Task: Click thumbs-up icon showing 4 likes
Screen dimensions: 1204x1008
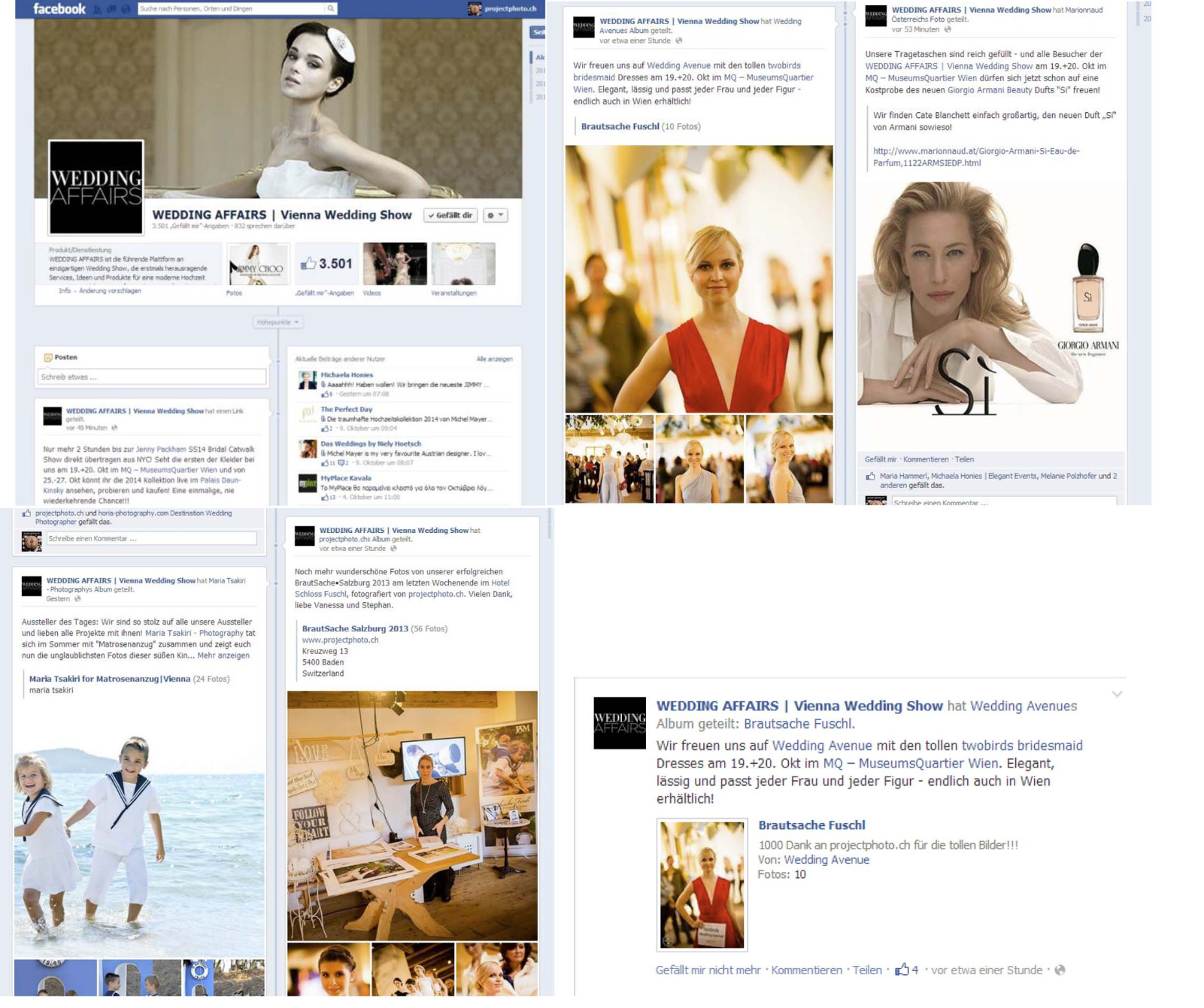Action: [x=902, y=970]
